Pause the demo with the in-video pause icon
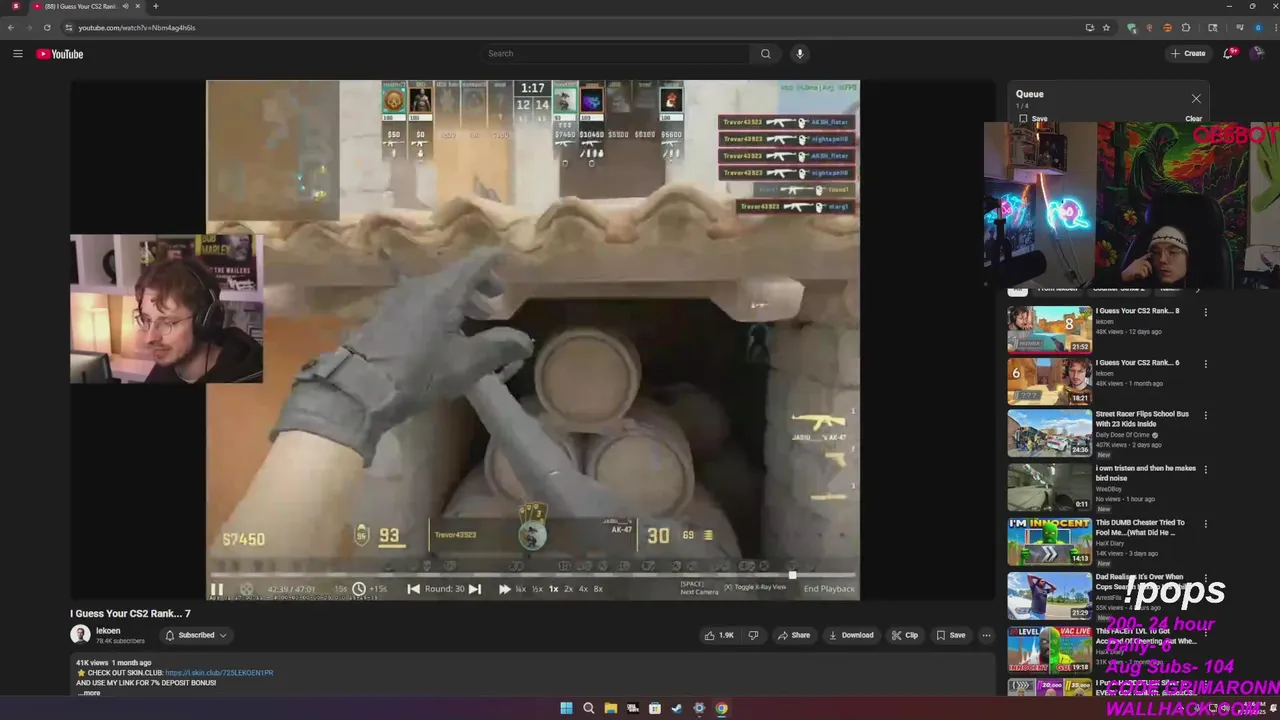 (216, 589)
